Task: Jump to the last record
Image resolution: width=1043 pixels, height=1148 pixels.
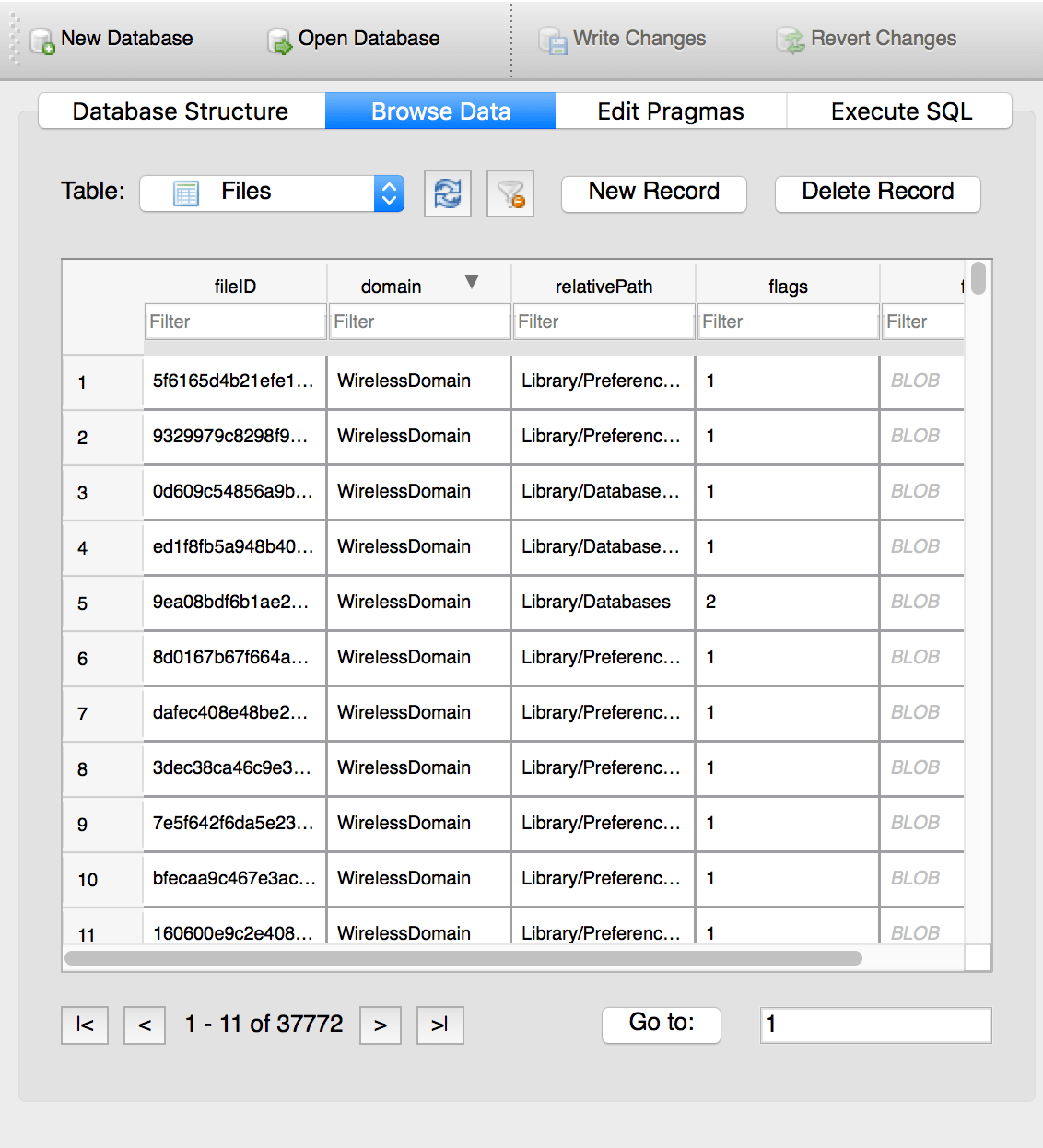Action: [x=439, y=1025]
